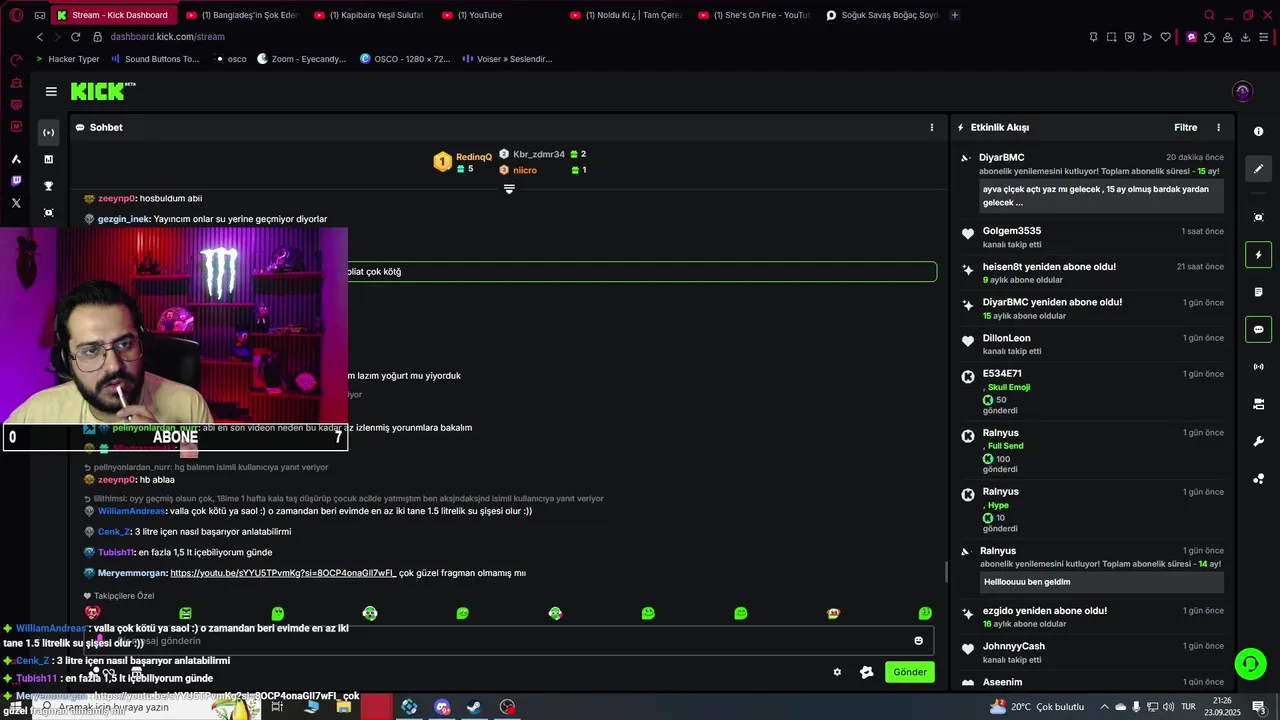The image size is (1280, 720).
Task: Click Golgem3535 follow event
Action: [1091, 237]
